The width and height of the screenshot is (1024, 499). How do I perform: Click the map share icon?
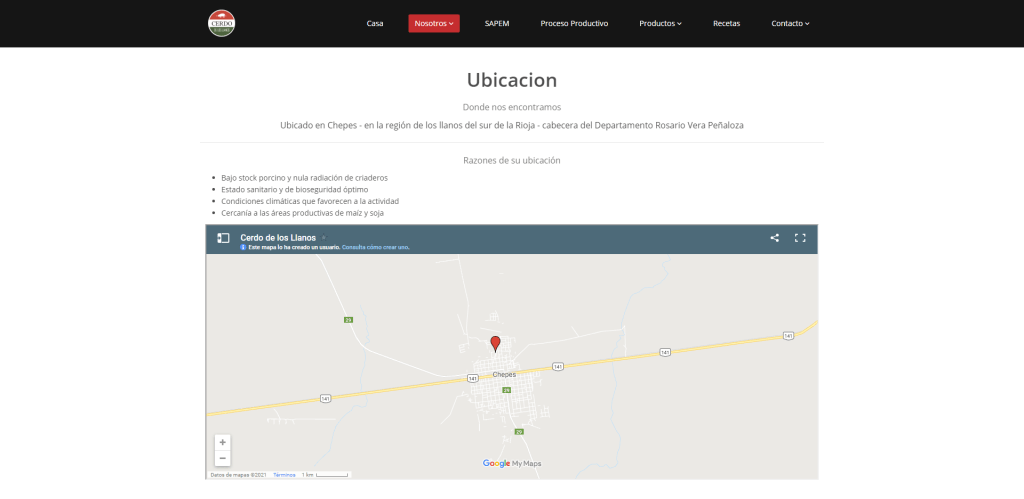point(774,238)
